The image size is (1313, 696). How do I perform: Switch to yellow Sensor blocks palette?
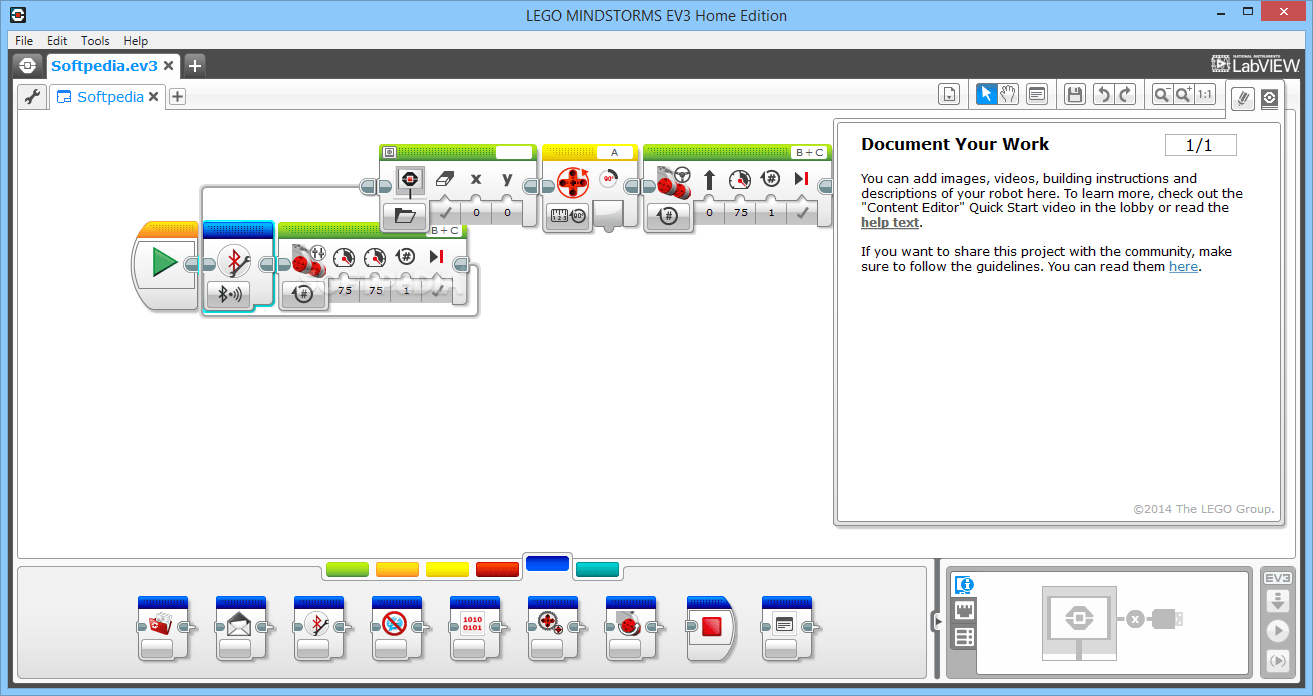447,570
